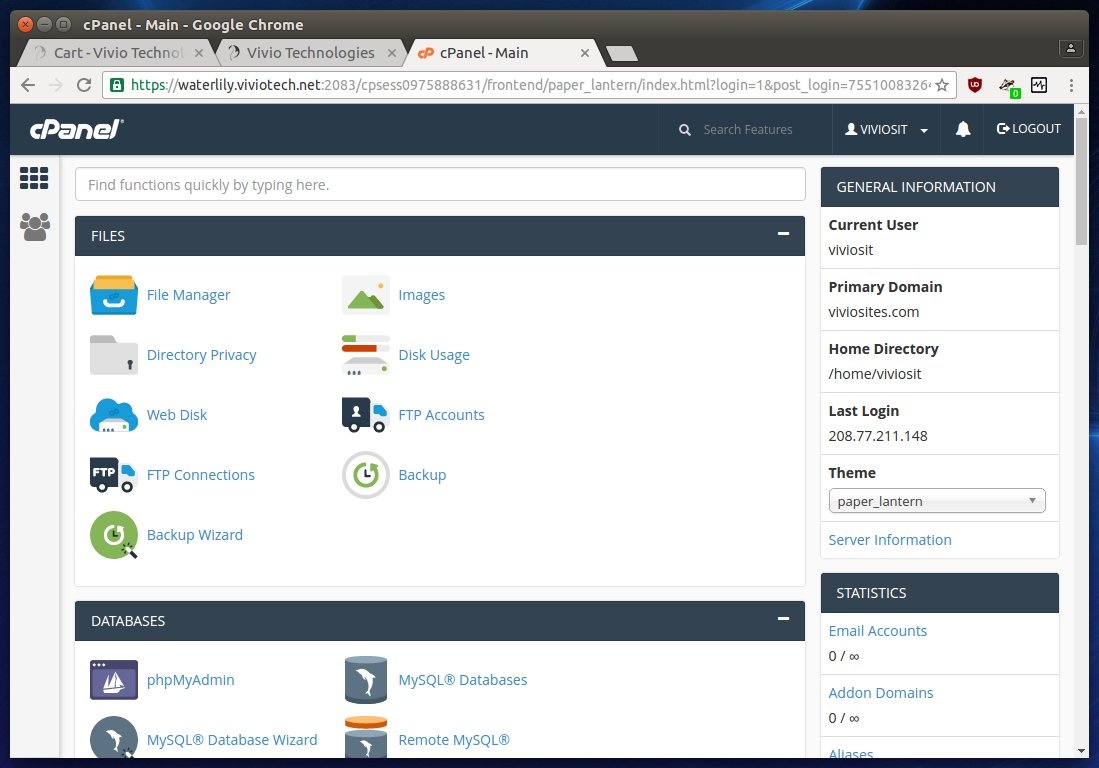Click the browser address bar URL
The image size is (1099, 768).
point(530,85)
